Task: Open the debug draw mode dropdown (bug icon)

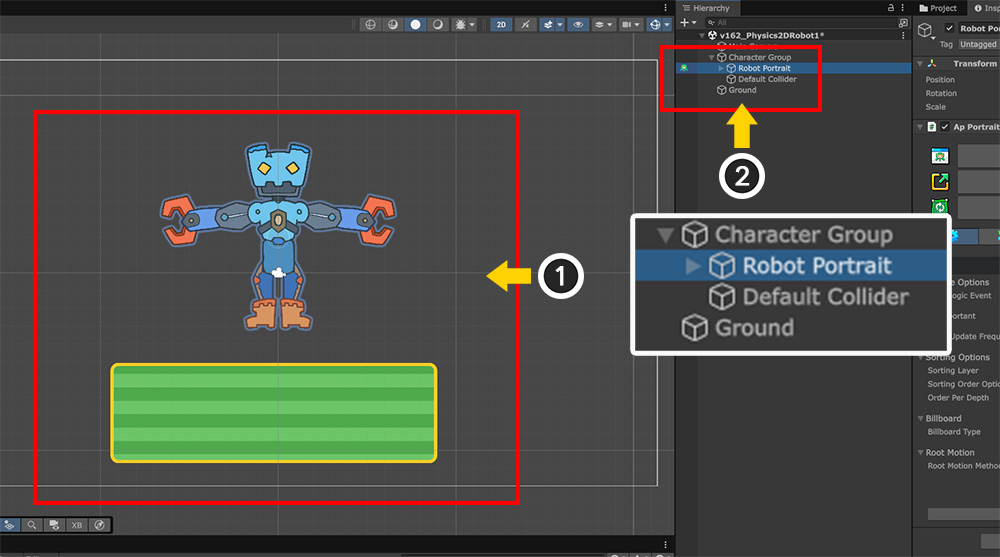Action: pyautogui.click(x=464, y=24)
